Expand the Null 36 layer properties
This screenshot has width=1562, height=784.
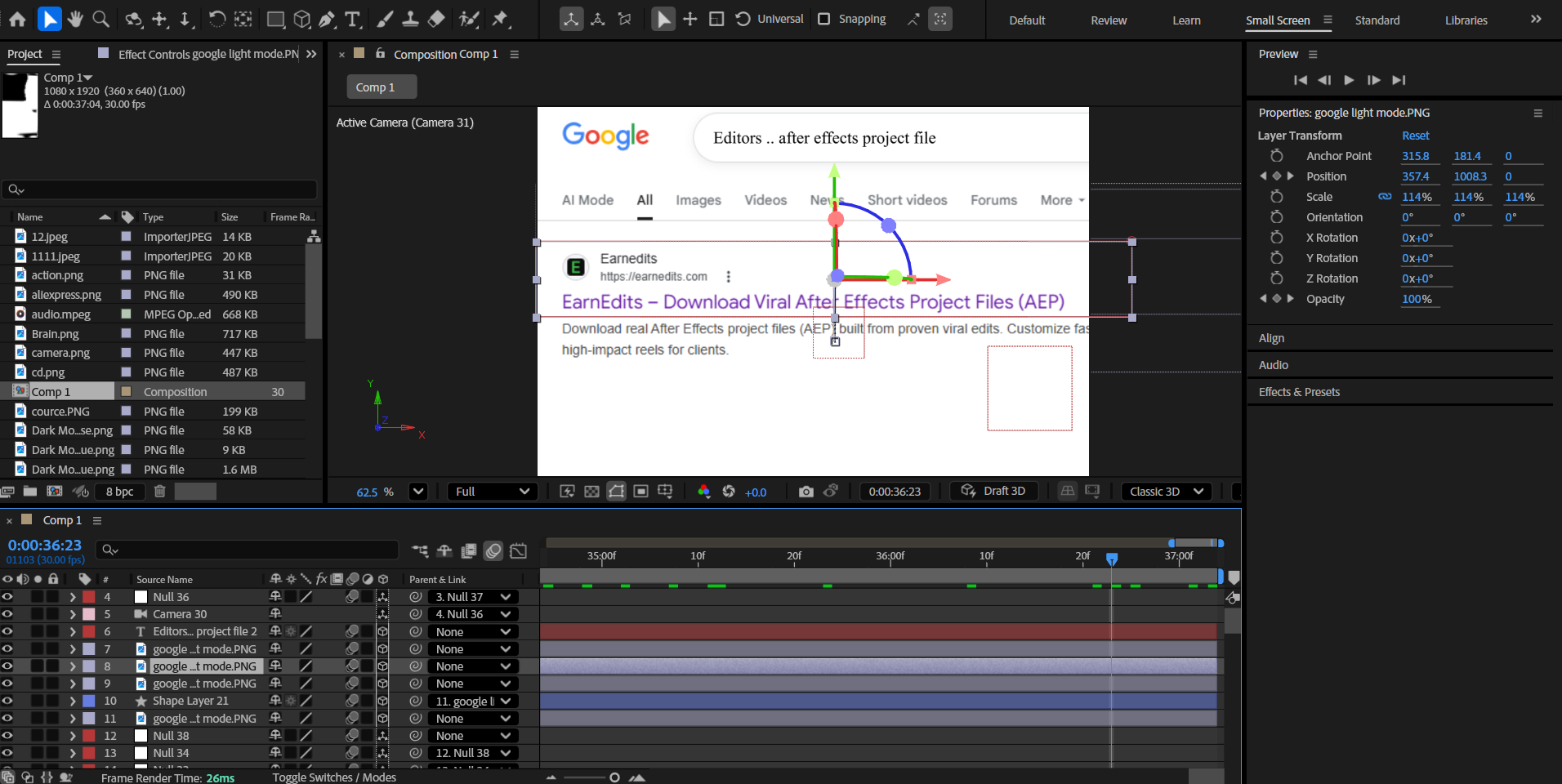(73, 597)
